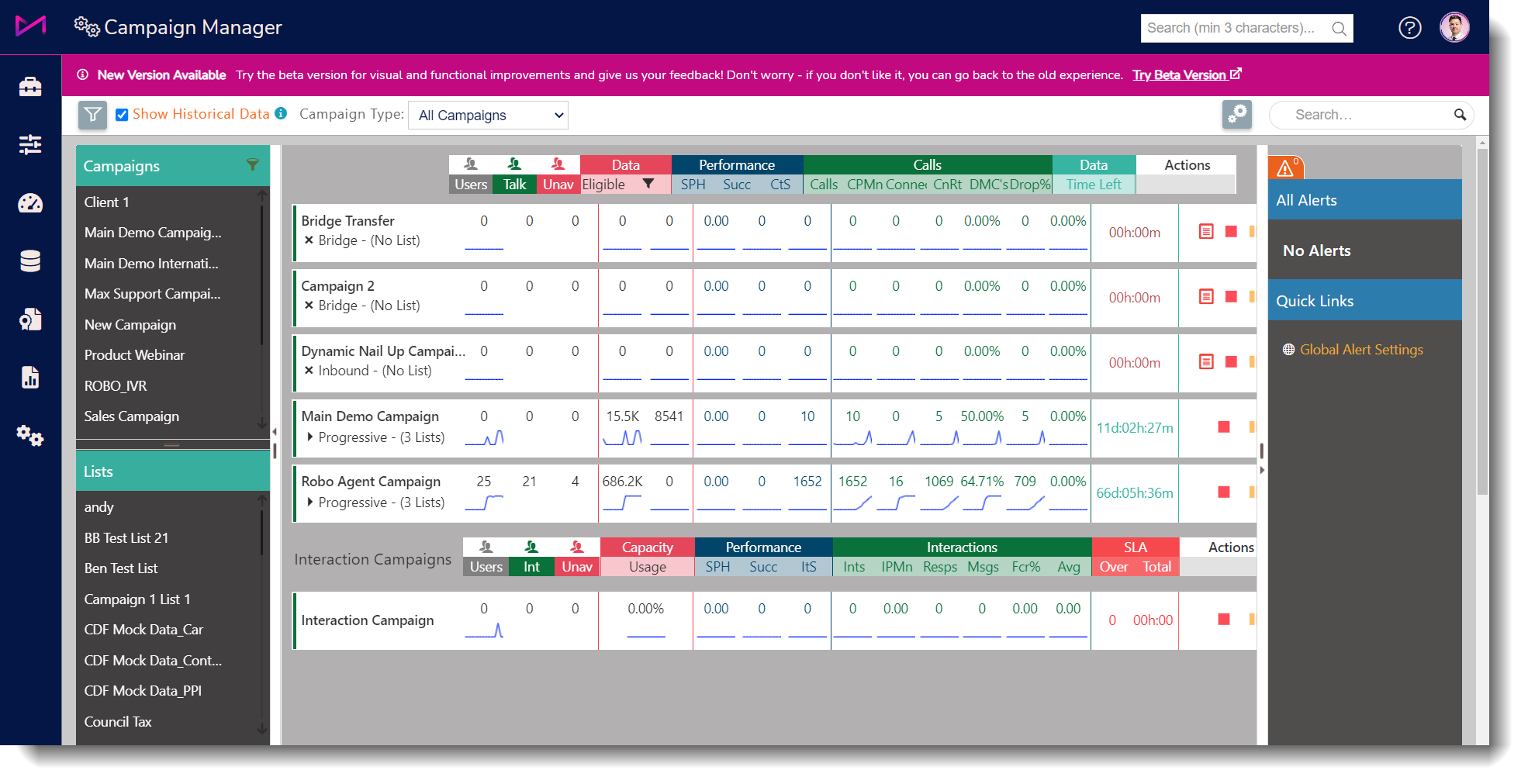Open Global Alert Settings link
This screenshot has width=1528, height=784.
pyautogui.click(x=1361, y=350)
